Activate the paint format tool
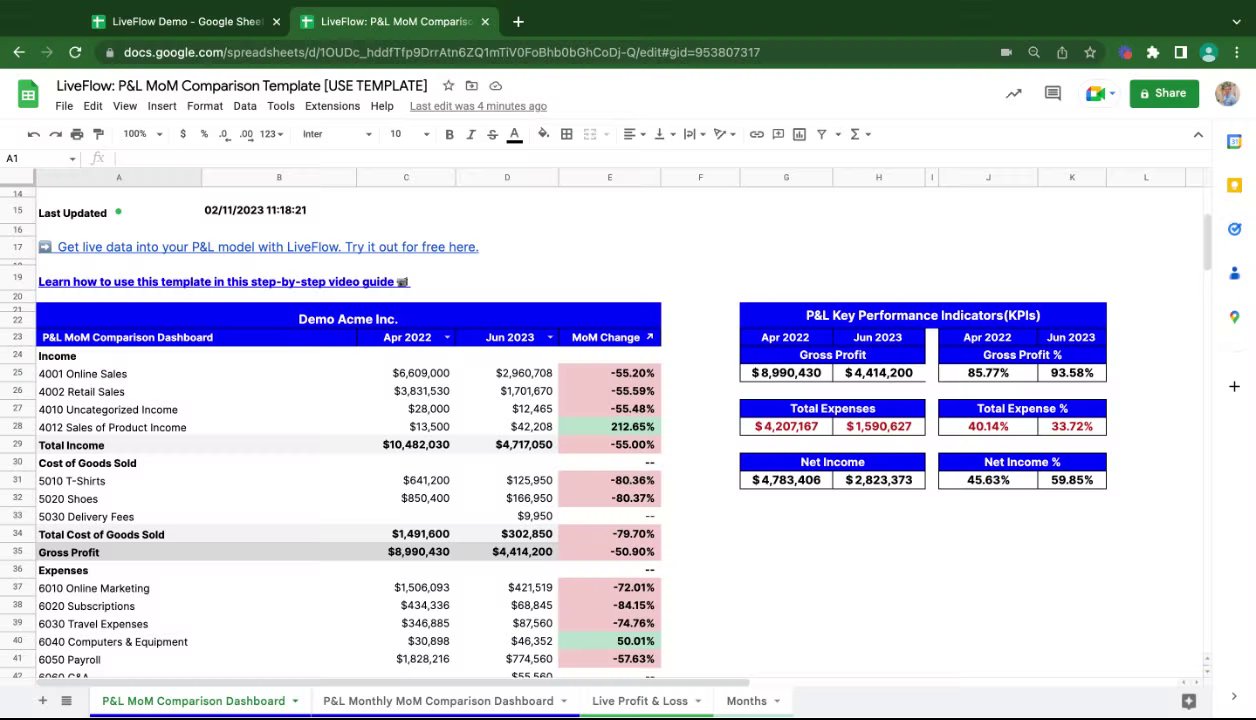 tap(98, 134)
